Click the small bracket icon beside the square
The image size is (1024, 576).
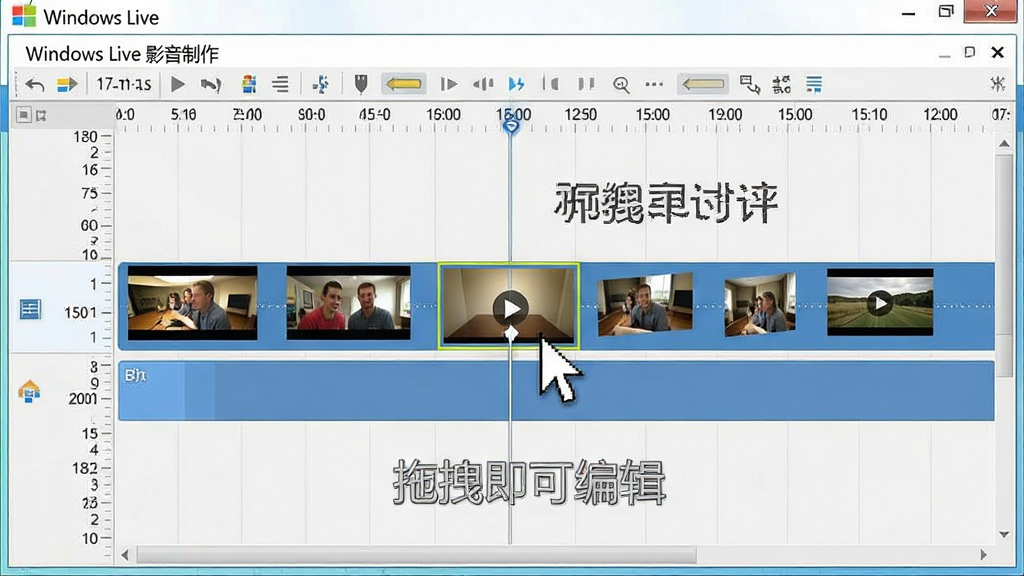[41, 116]
